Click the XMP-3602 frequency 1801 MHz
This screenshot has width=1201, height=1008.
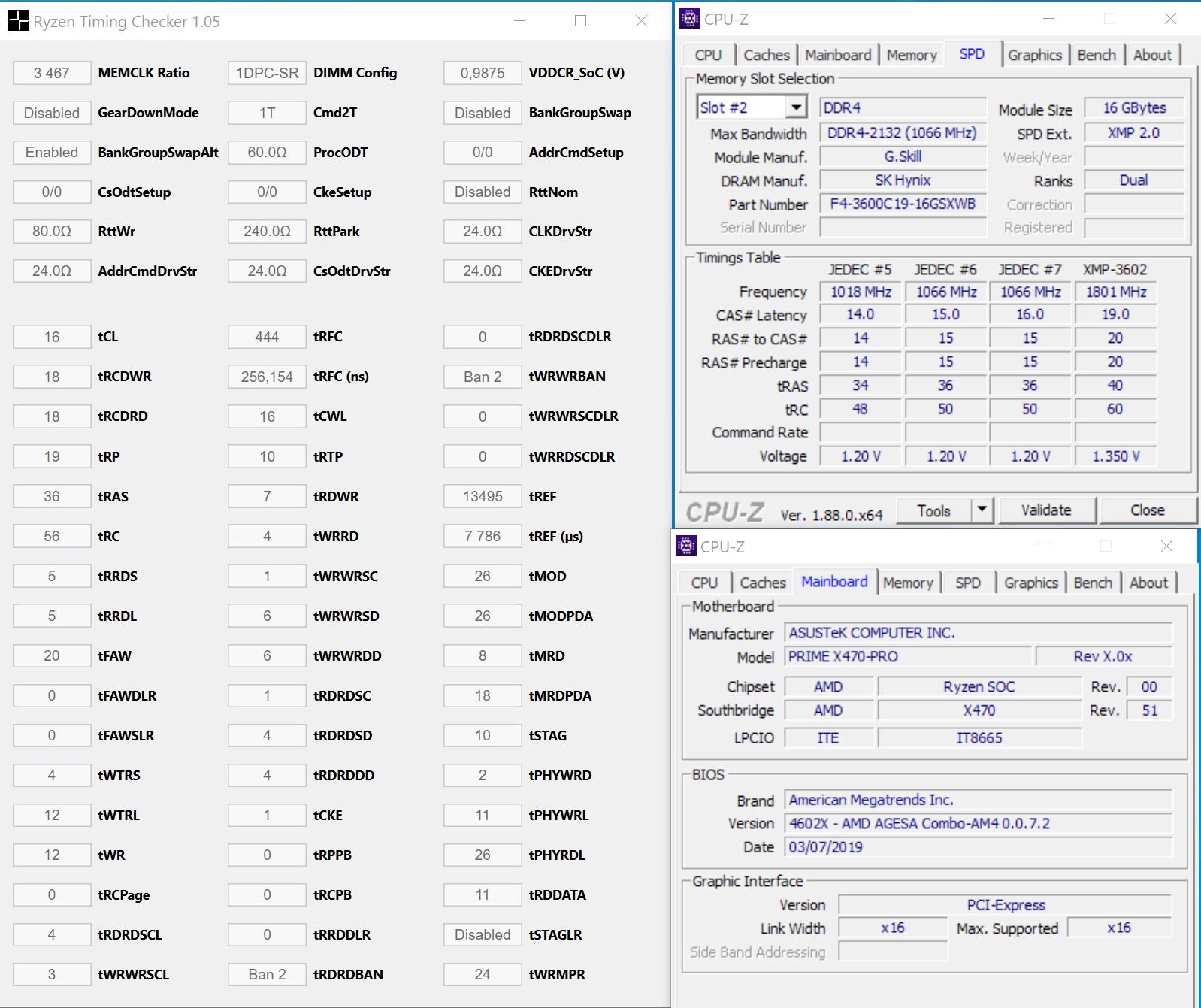tap(1116, 292)
